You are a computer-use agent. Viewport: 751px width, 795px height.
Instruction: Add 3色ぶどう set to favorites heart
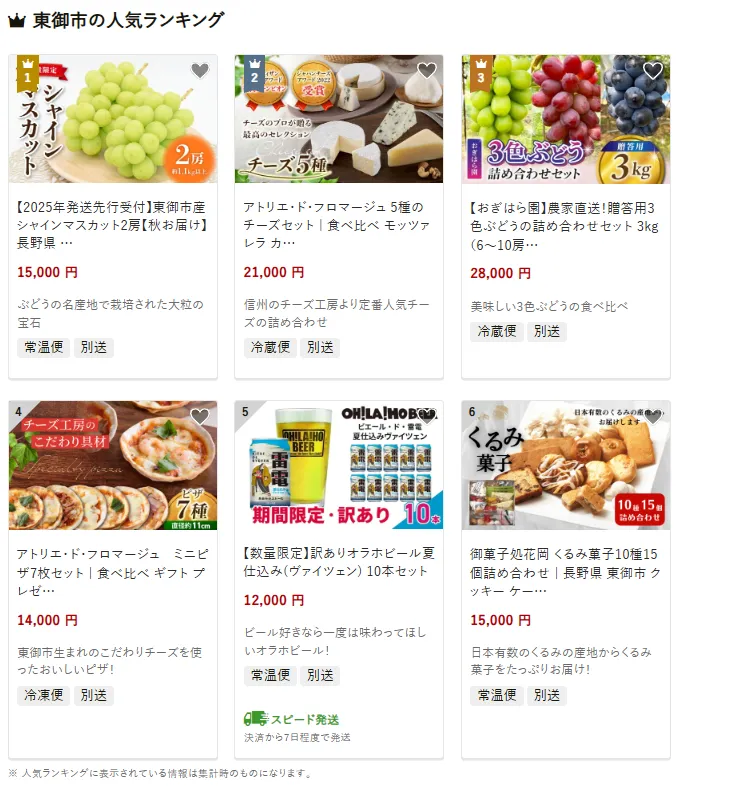653,70
